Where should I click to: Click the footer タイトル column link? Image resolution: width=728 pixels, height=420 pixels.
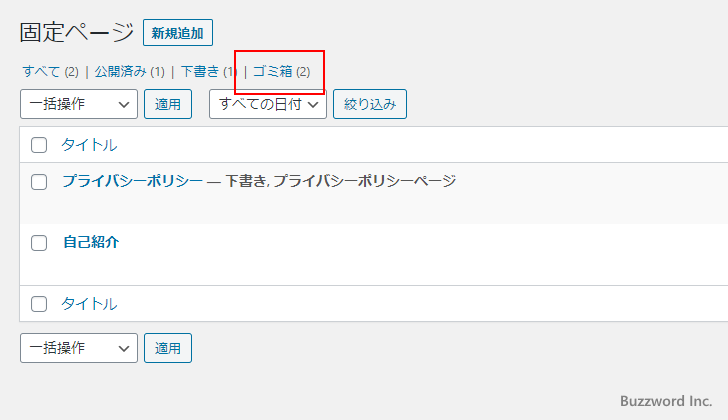89,304
